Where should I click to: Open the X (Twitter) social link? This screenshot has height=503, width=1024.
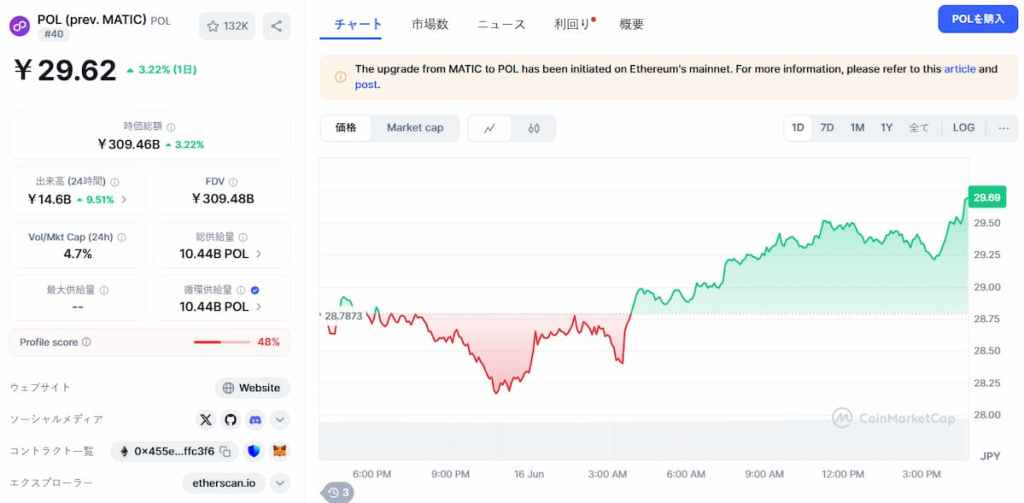(206, 419)
